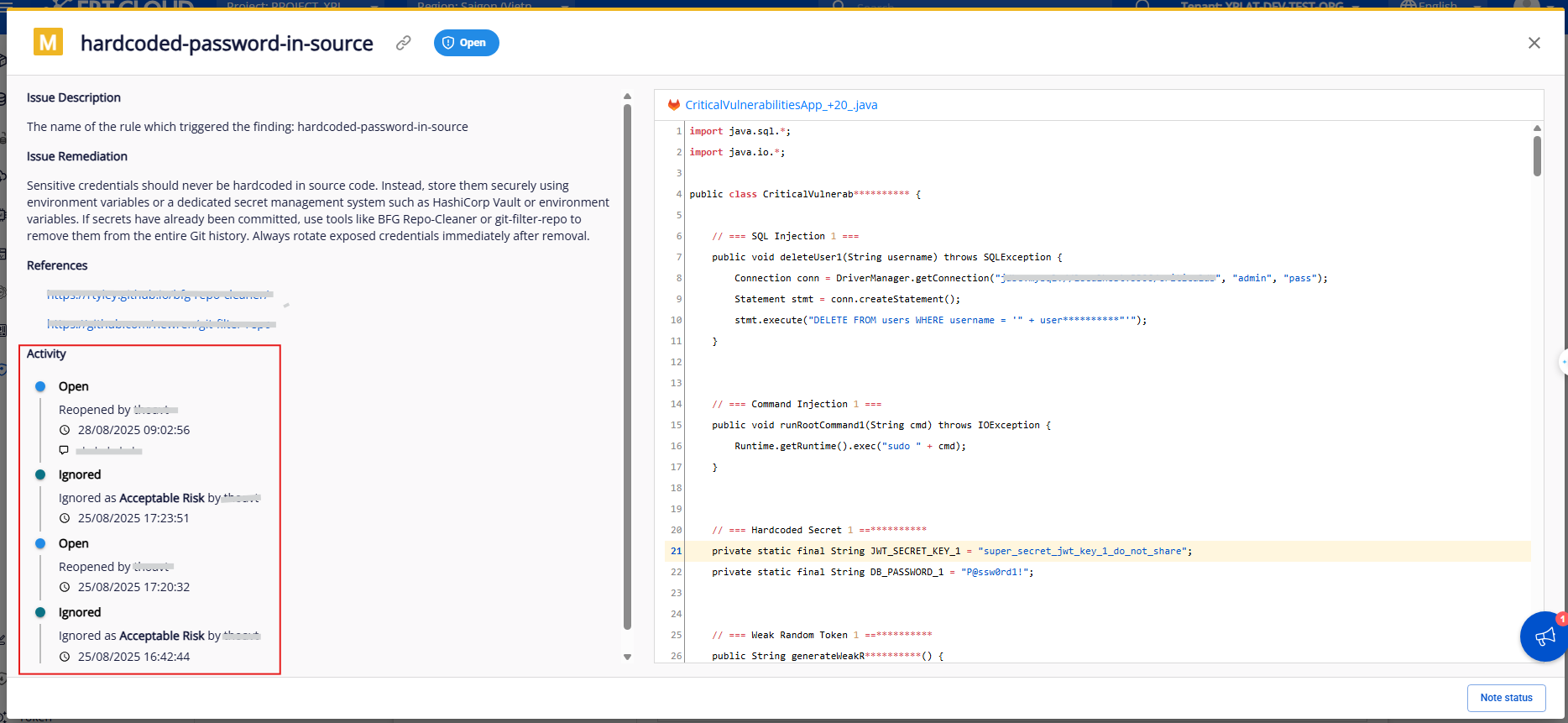Click the code viewer vertical scrollbar thumb
The height and width of the screenshot is (723, 1568).
1537,155
